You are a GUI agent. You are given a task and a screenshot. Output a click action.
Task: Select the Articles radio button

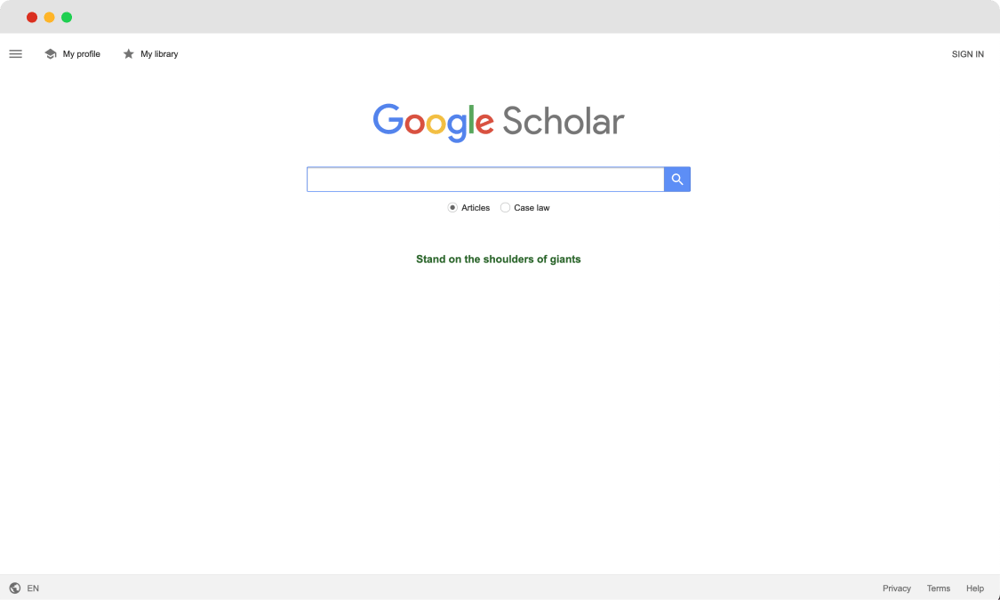click(x=453, y=207)
